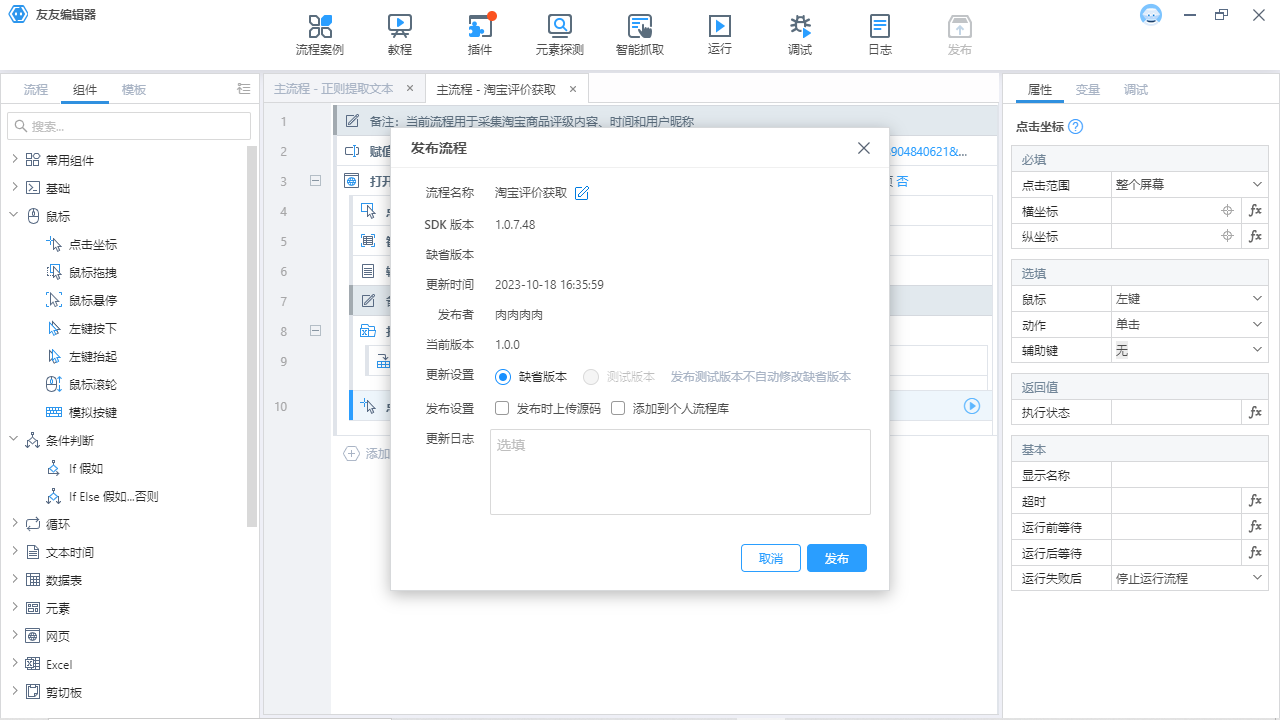The height and width of the screenshot is (720, 1280).
Task: 打开调试工具
Action: [799, 33]
